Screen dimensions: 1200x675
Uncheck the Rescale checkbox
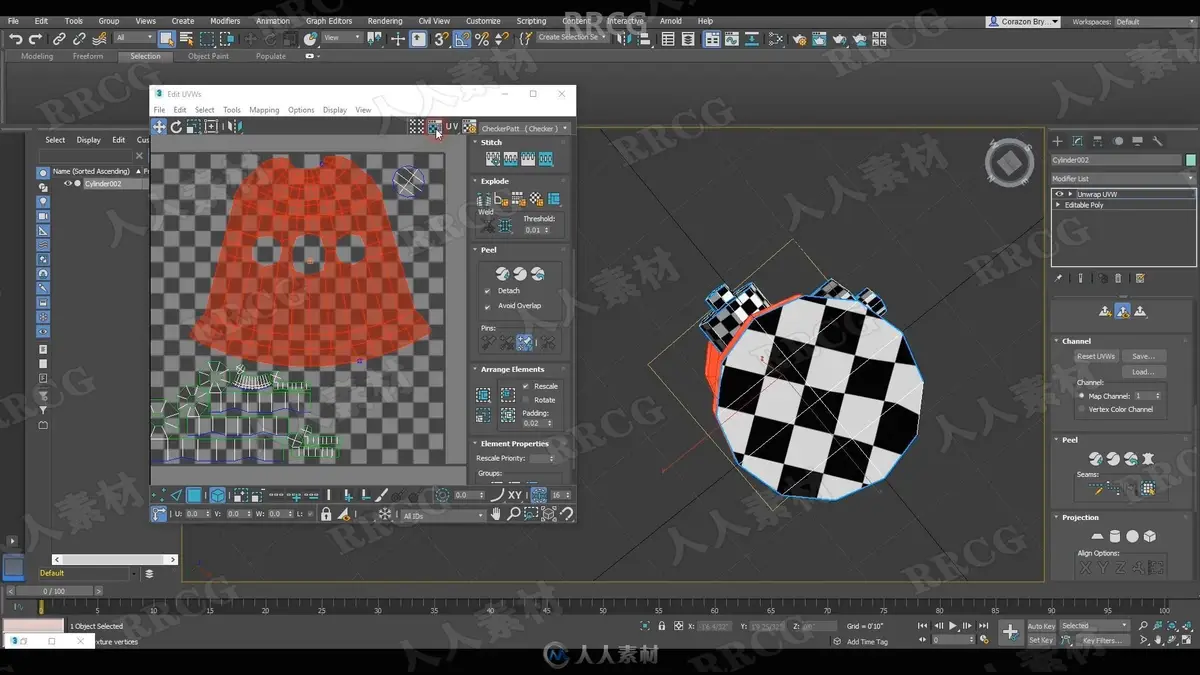pos(526,386)
